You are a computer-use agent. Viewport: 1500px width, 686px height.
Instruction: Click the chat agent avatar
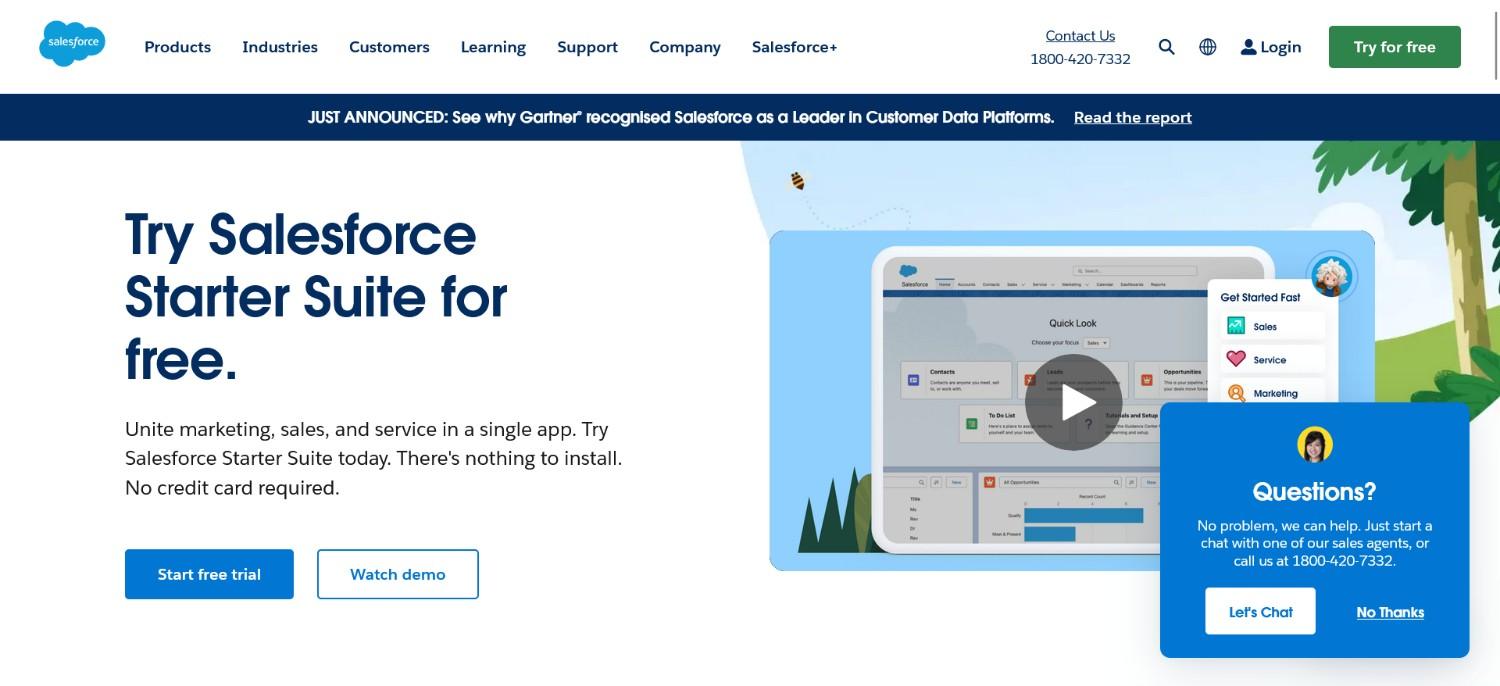pyautogui.click(x=1314, y=444)
